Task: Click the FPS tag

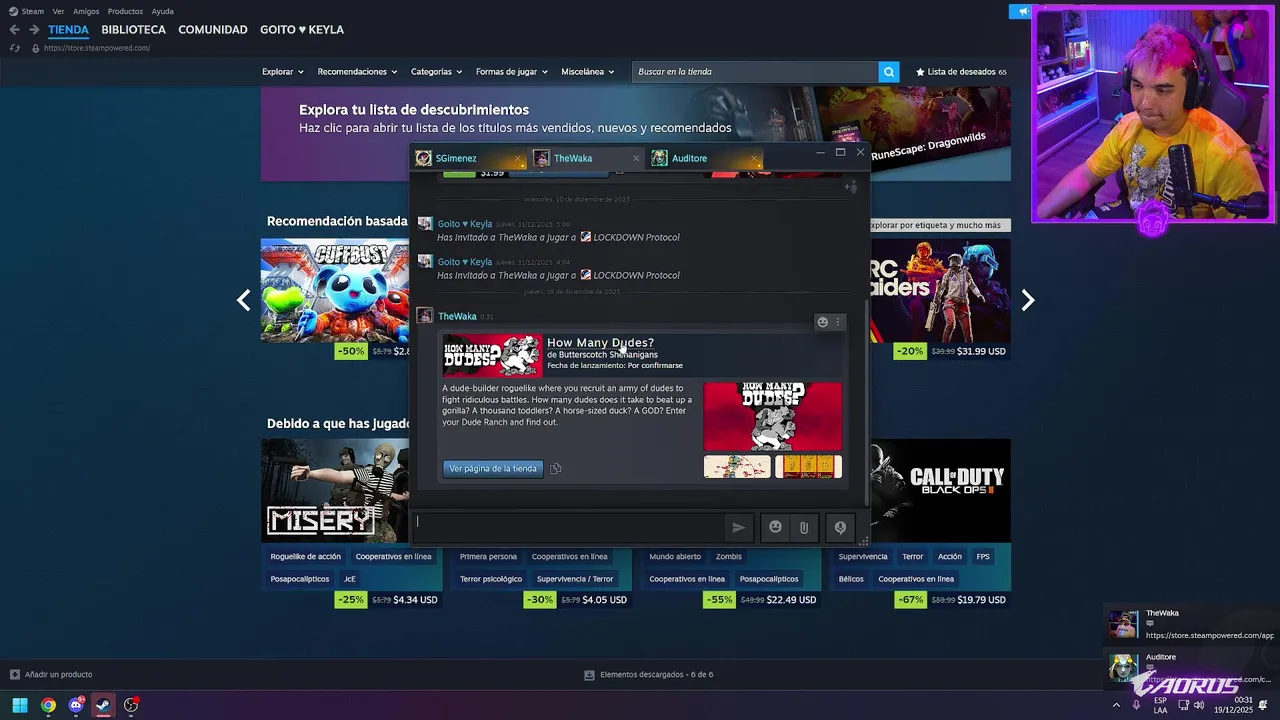Action: tap(983, 557)
